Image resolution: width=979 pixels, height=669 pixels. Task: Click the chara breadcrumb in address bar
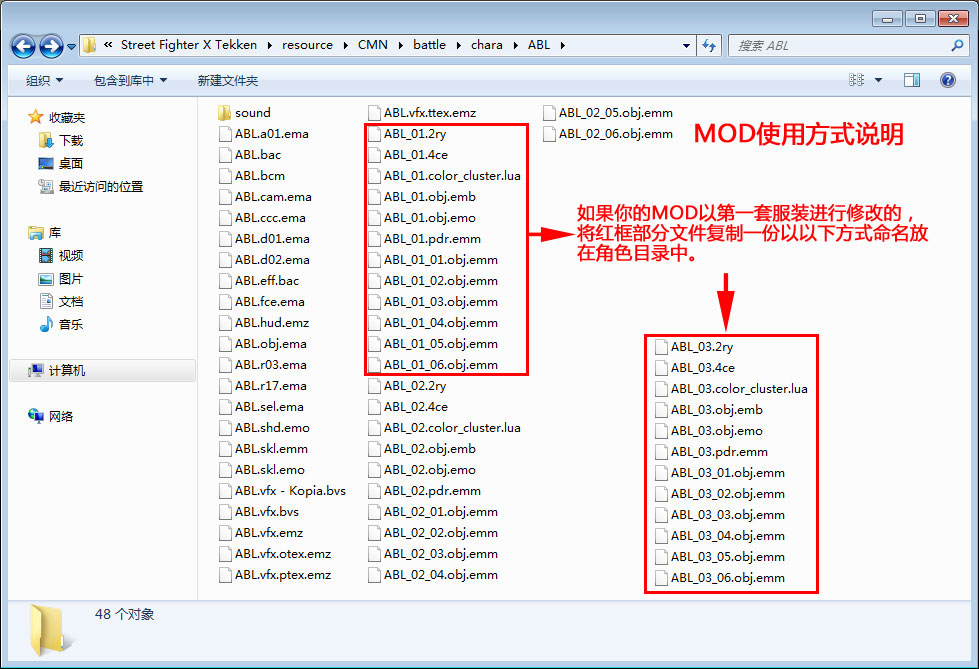486,45
